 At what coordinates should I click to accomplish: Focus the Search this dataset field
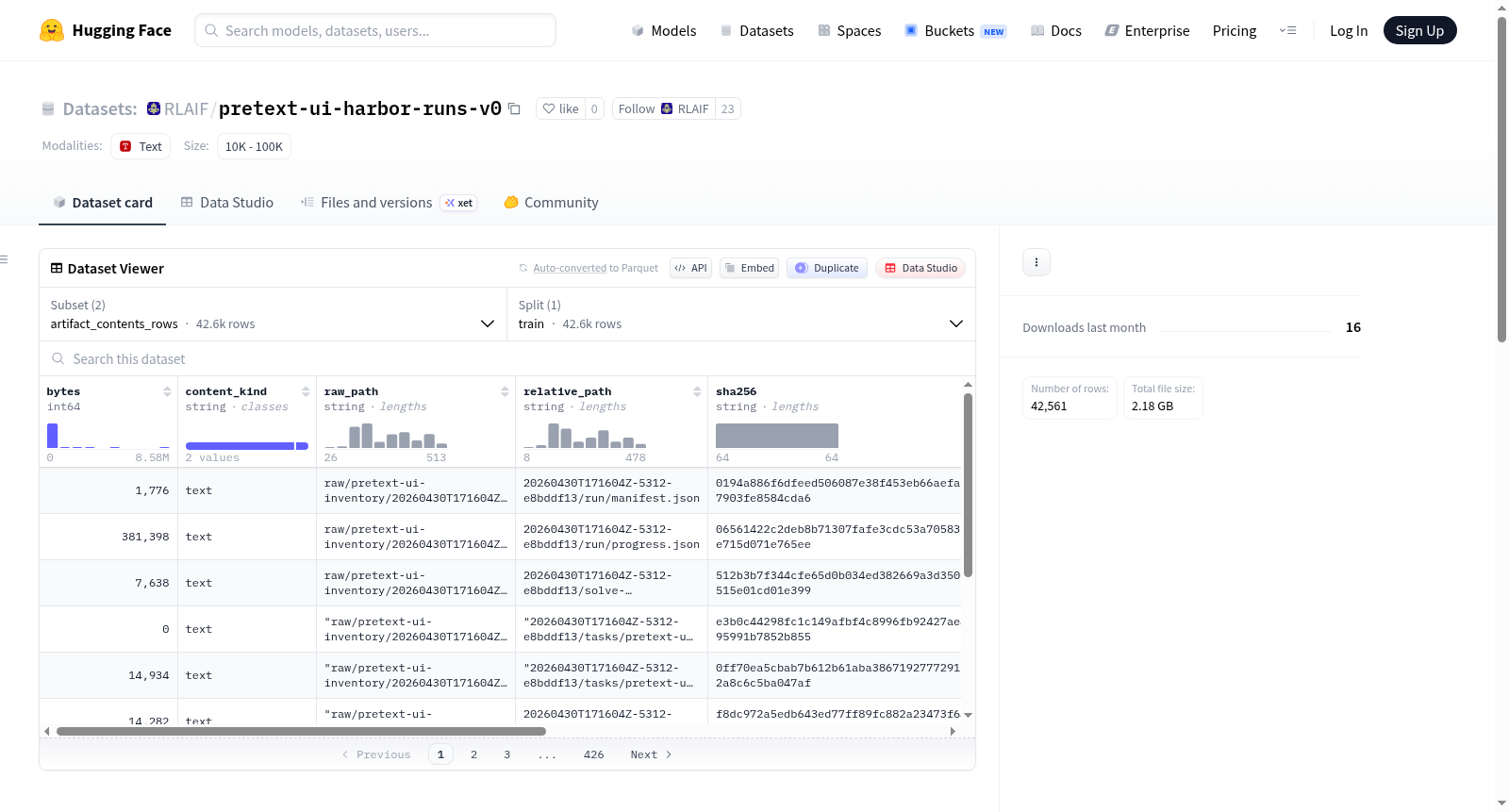pos(507,358)
